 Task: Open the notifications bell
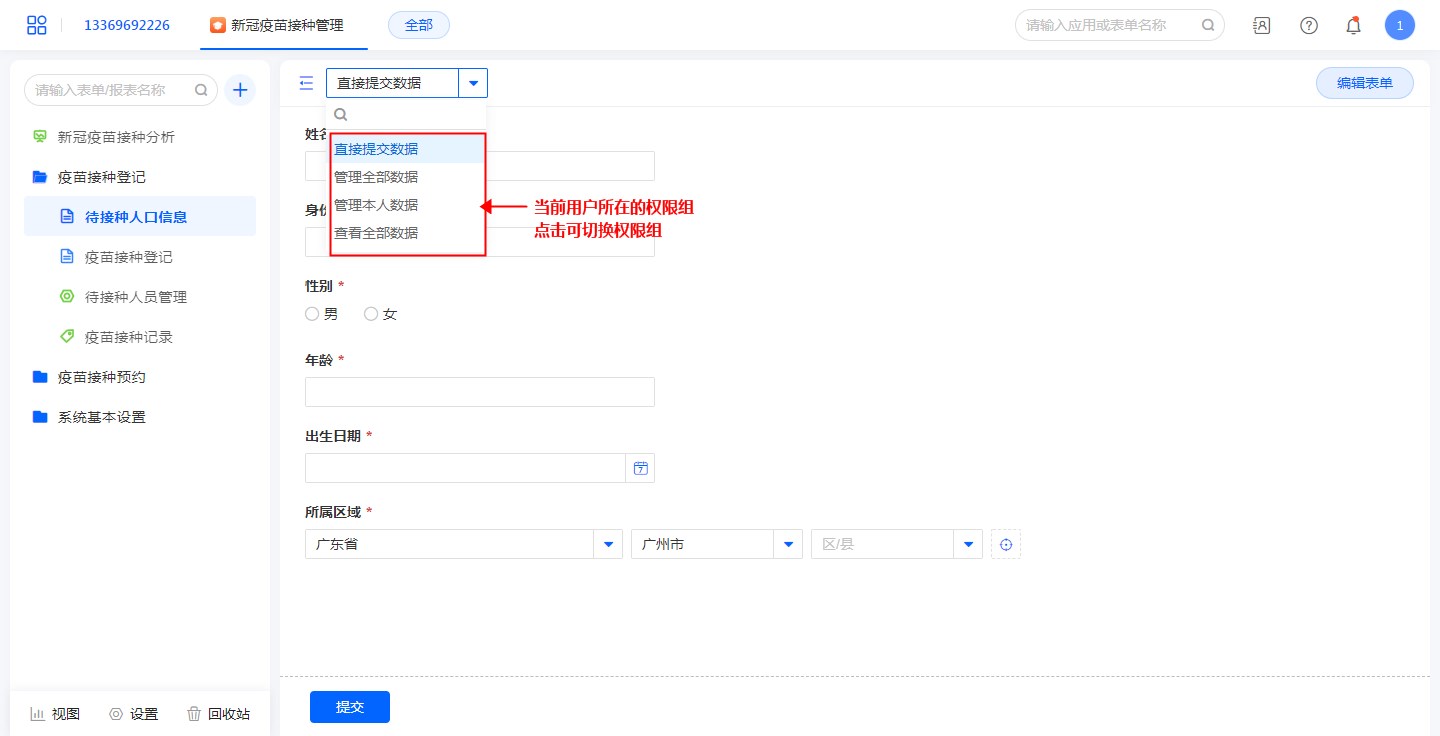[x=1353, y=25]
